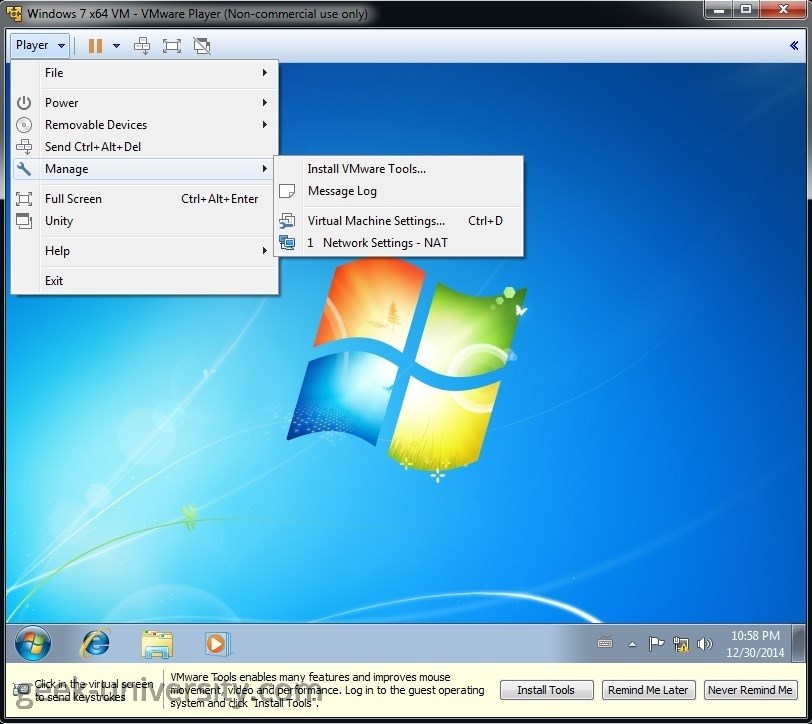Choose Full Screen menu entry
This screenshot has height=724, width=812.
(x=145, y=199)
